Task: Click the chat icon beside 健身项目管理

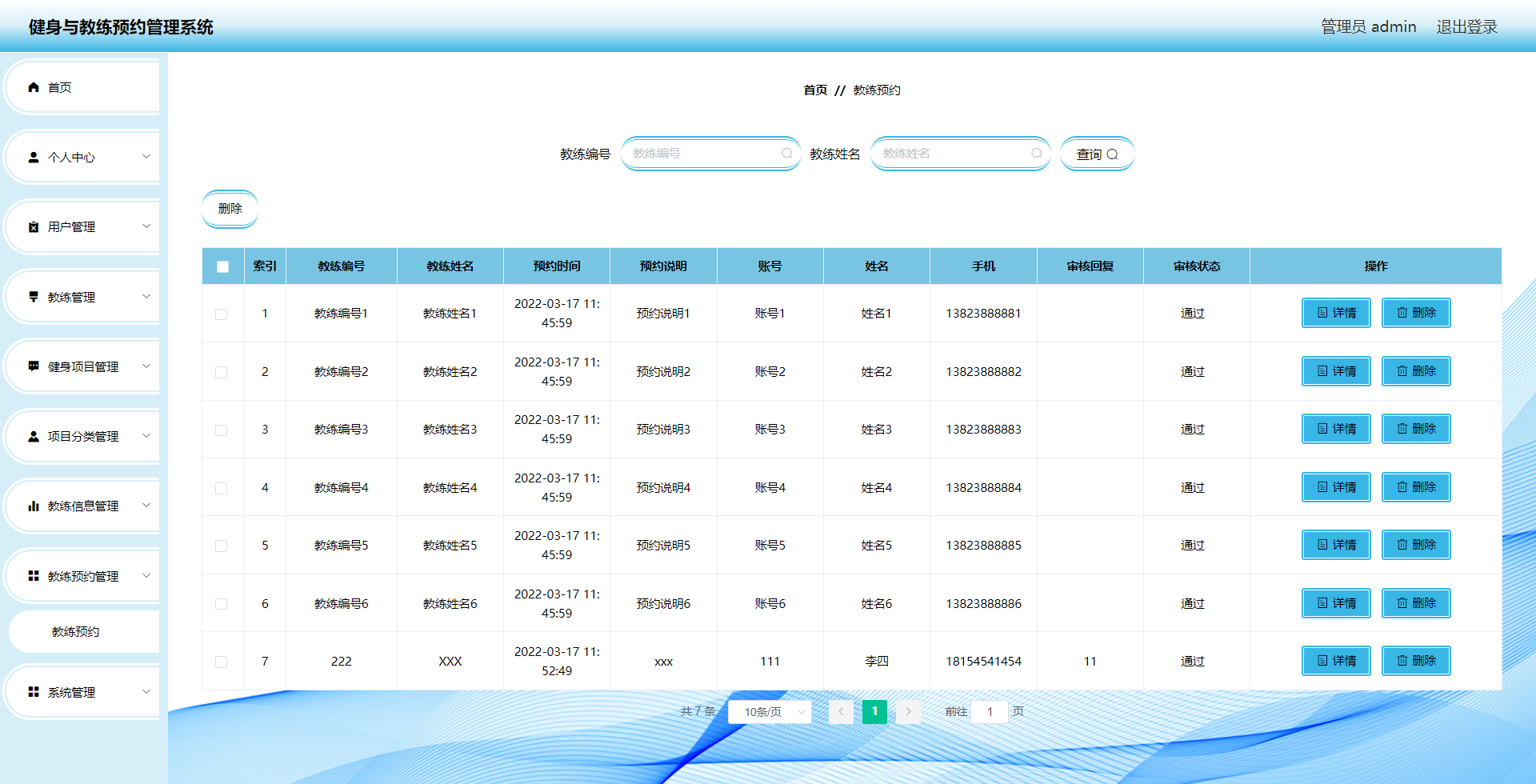Action: (x=33, y=366)
